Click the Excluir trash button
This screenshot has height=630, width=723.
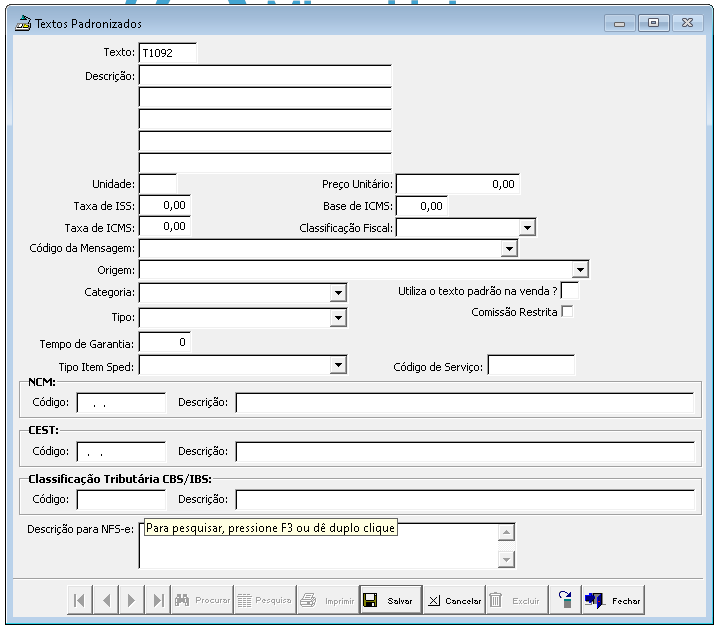click(x=516, y=600)
